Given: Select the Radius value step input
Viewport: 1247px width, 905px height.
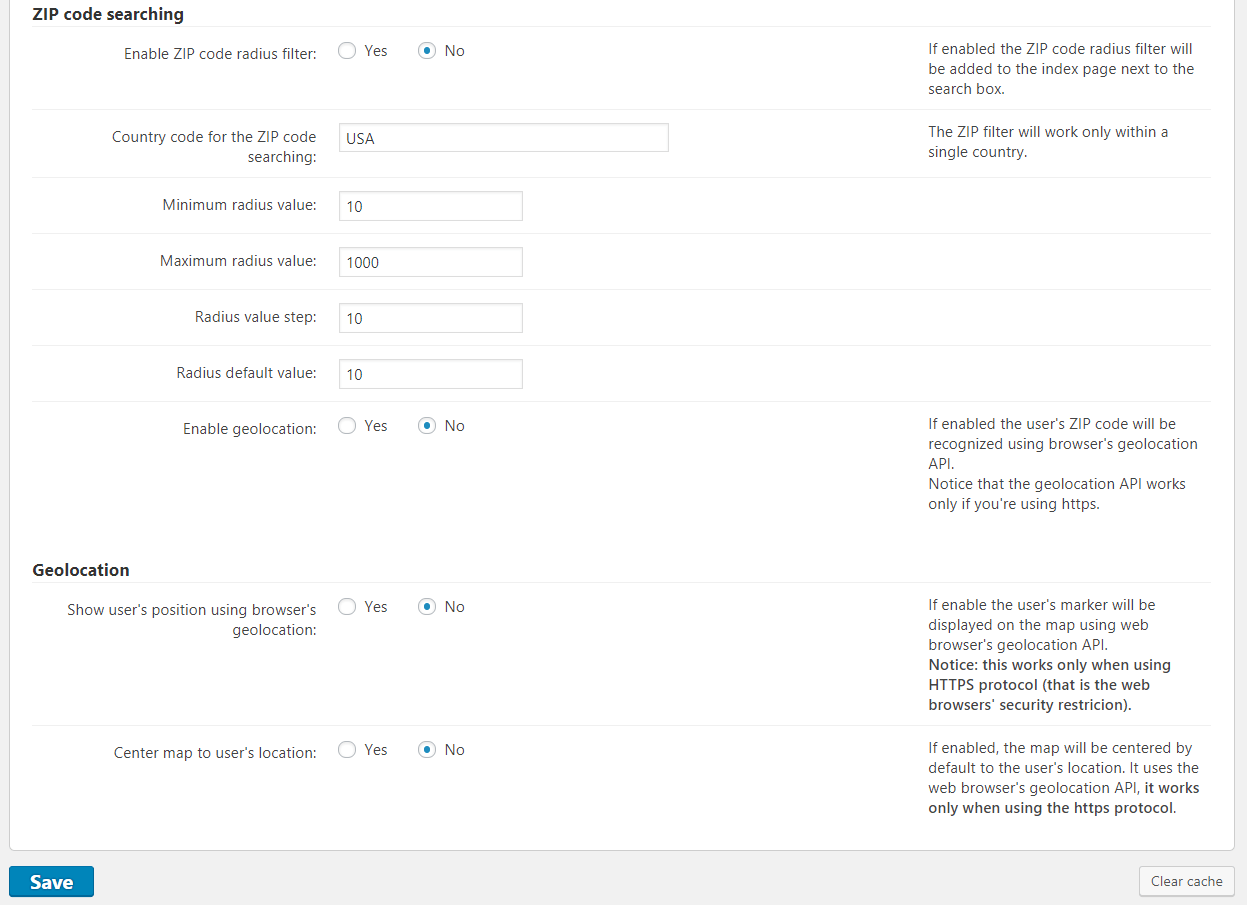Looking at the screenshot, I should pos(430,318).
